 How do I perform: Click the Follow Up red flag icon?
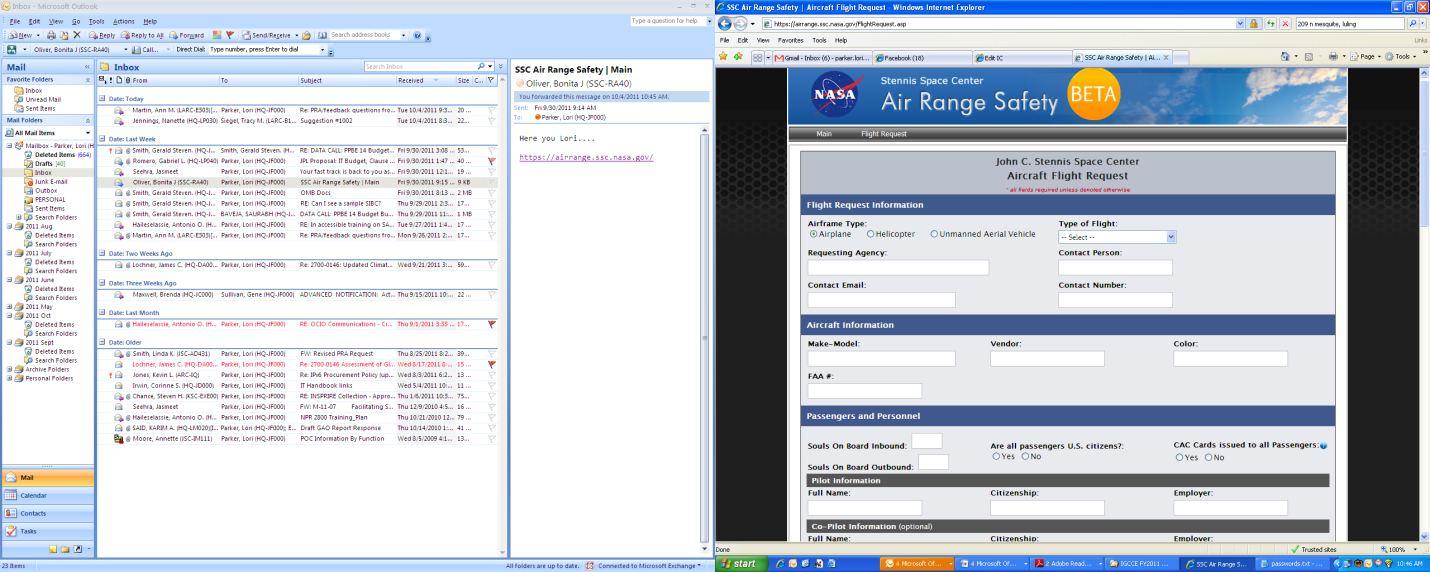tap(230, 35)
